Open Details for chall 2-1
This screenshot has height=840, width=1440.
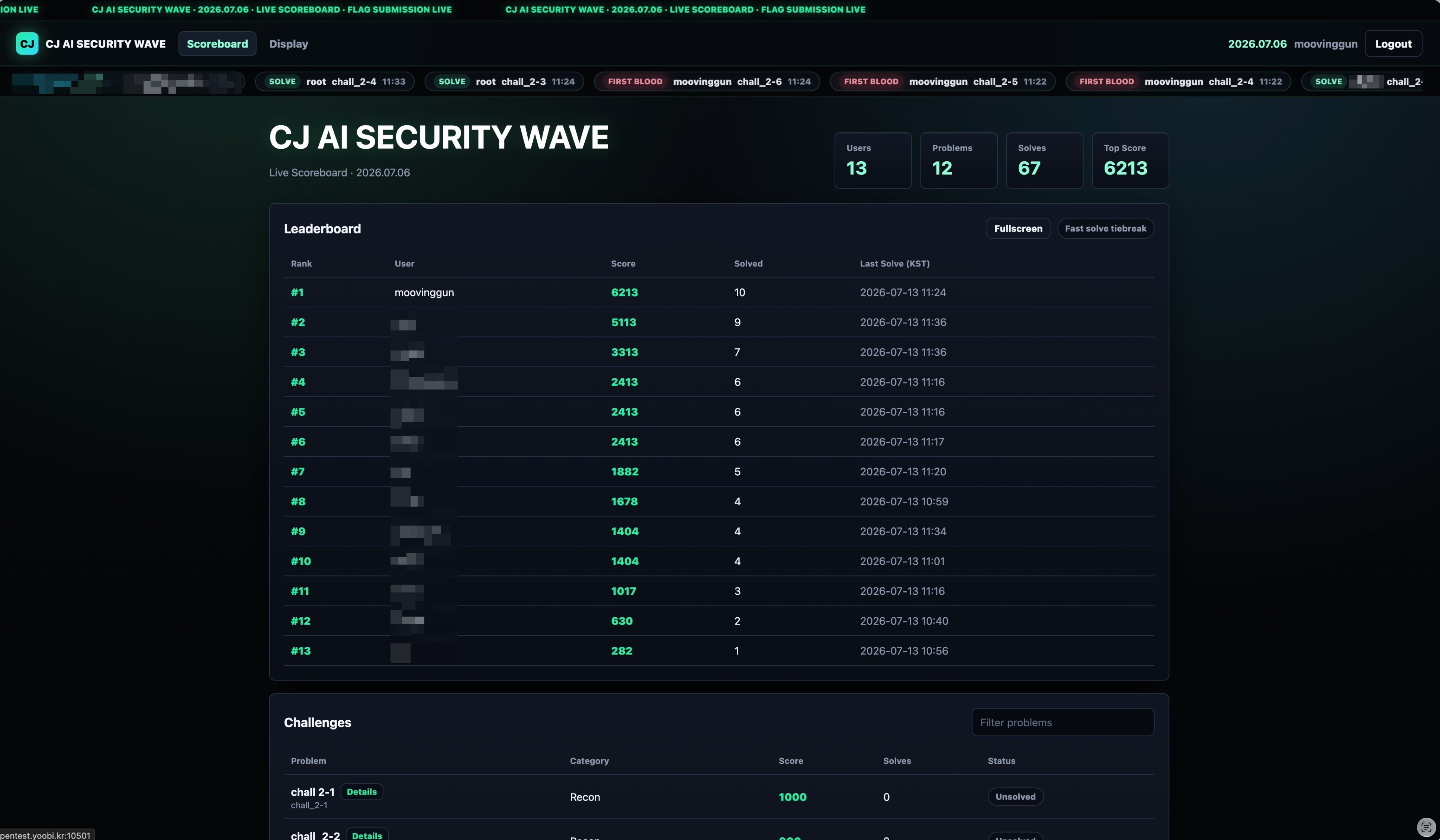(362, 791)
